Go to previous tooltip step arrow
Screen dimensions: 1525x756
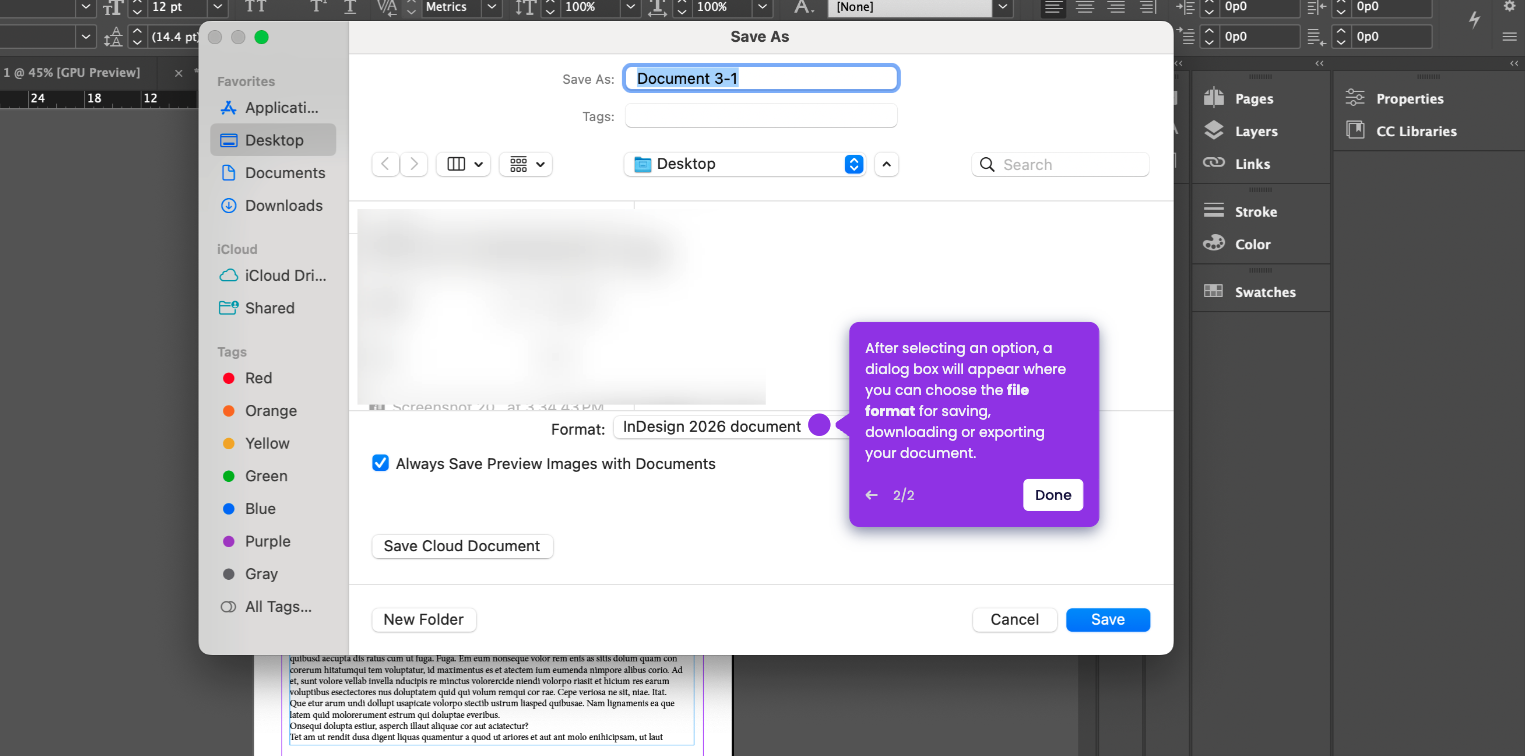pos(872,495)
